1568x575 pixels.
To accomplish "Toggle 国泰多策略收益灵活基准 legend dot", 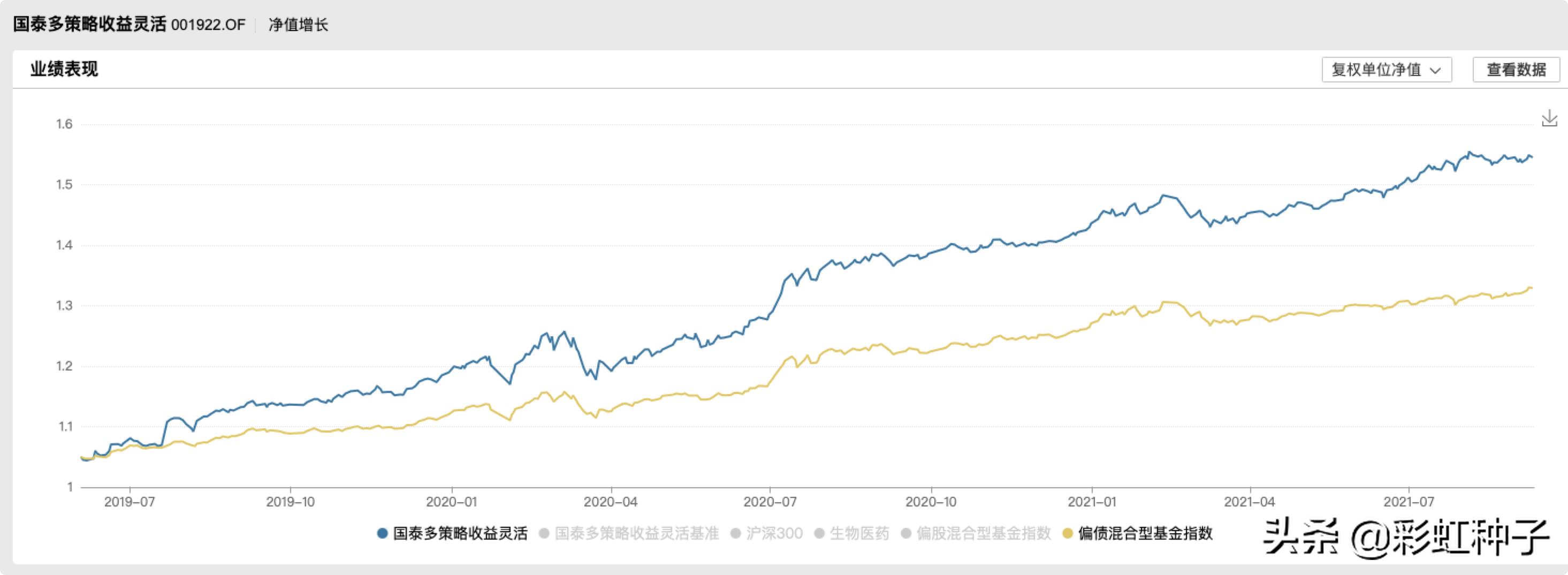I will click(544, 534).
